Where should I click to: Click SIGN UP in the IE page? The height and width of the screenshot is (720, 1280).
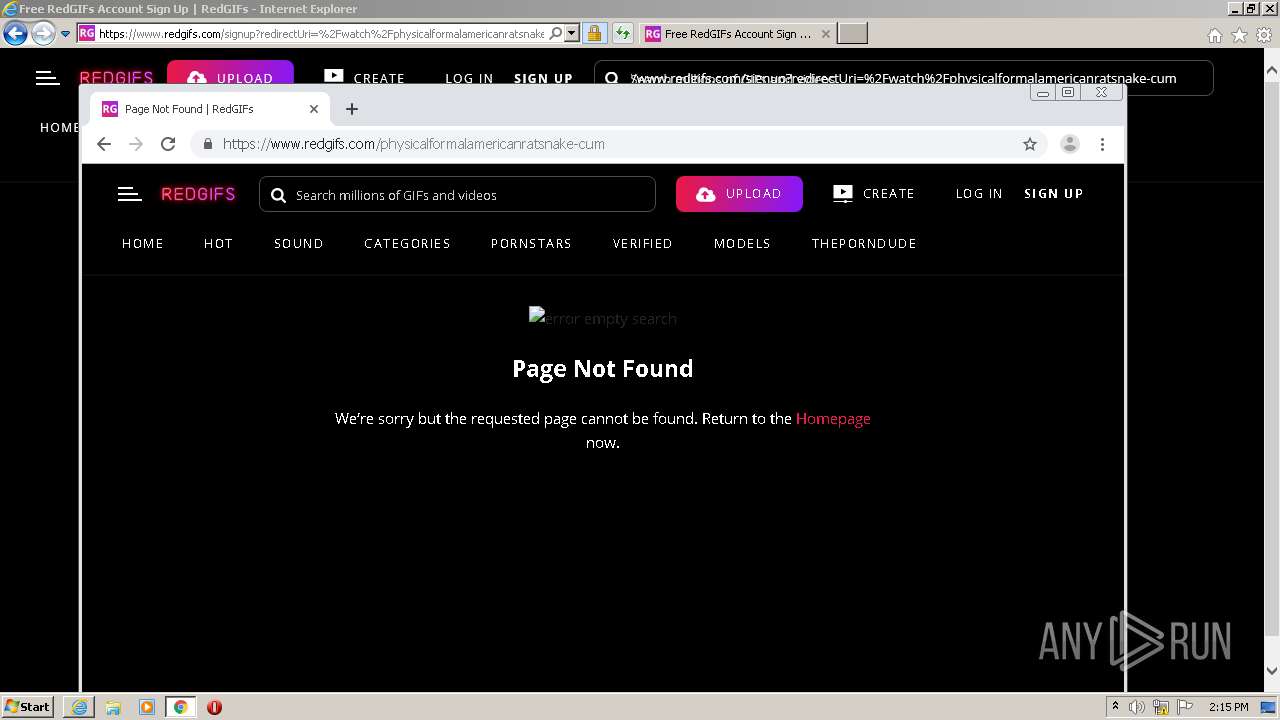[543, 78]
